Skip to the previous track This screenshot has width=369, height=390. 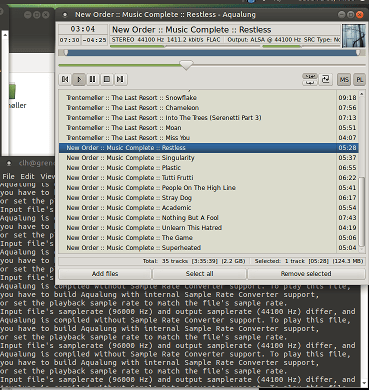65,79
